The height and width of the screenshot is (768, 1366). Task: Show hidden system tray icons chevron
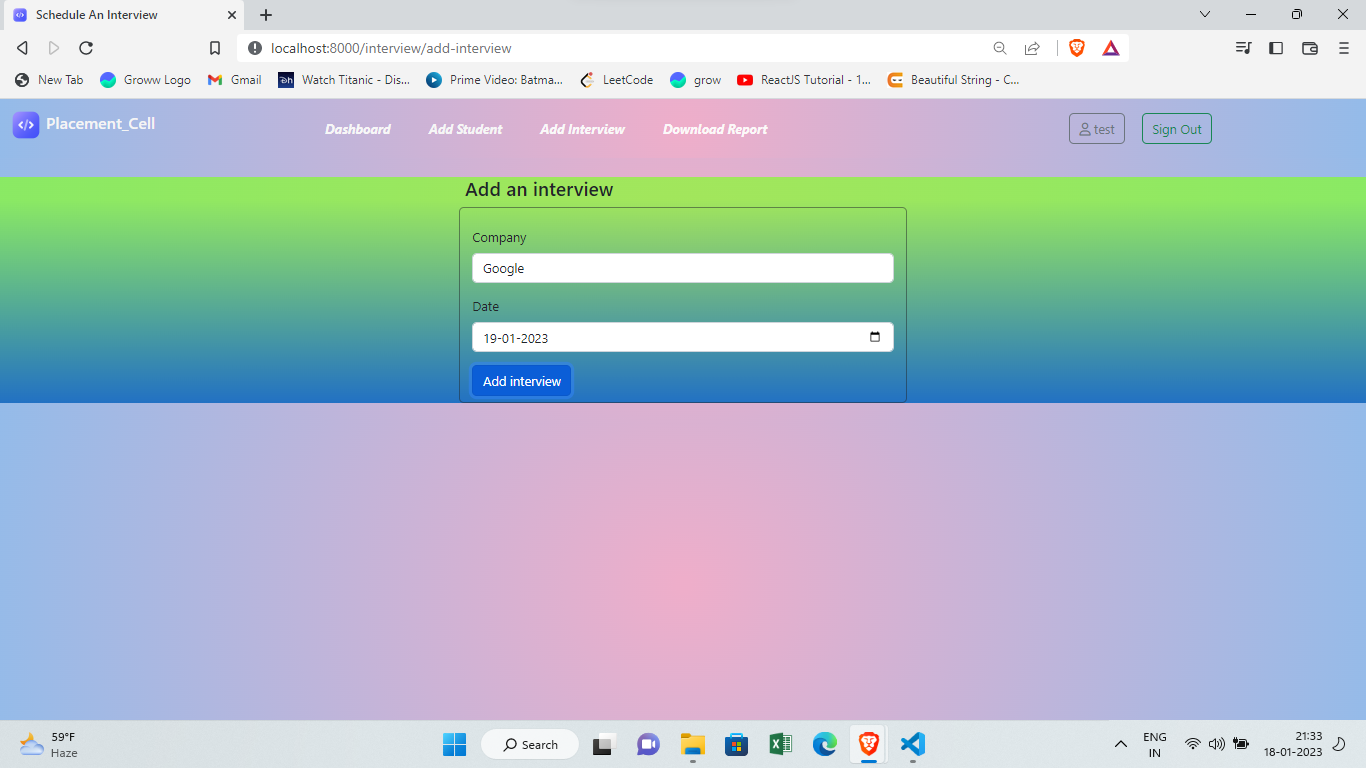pyautogui.click(x=1121, y=744)
